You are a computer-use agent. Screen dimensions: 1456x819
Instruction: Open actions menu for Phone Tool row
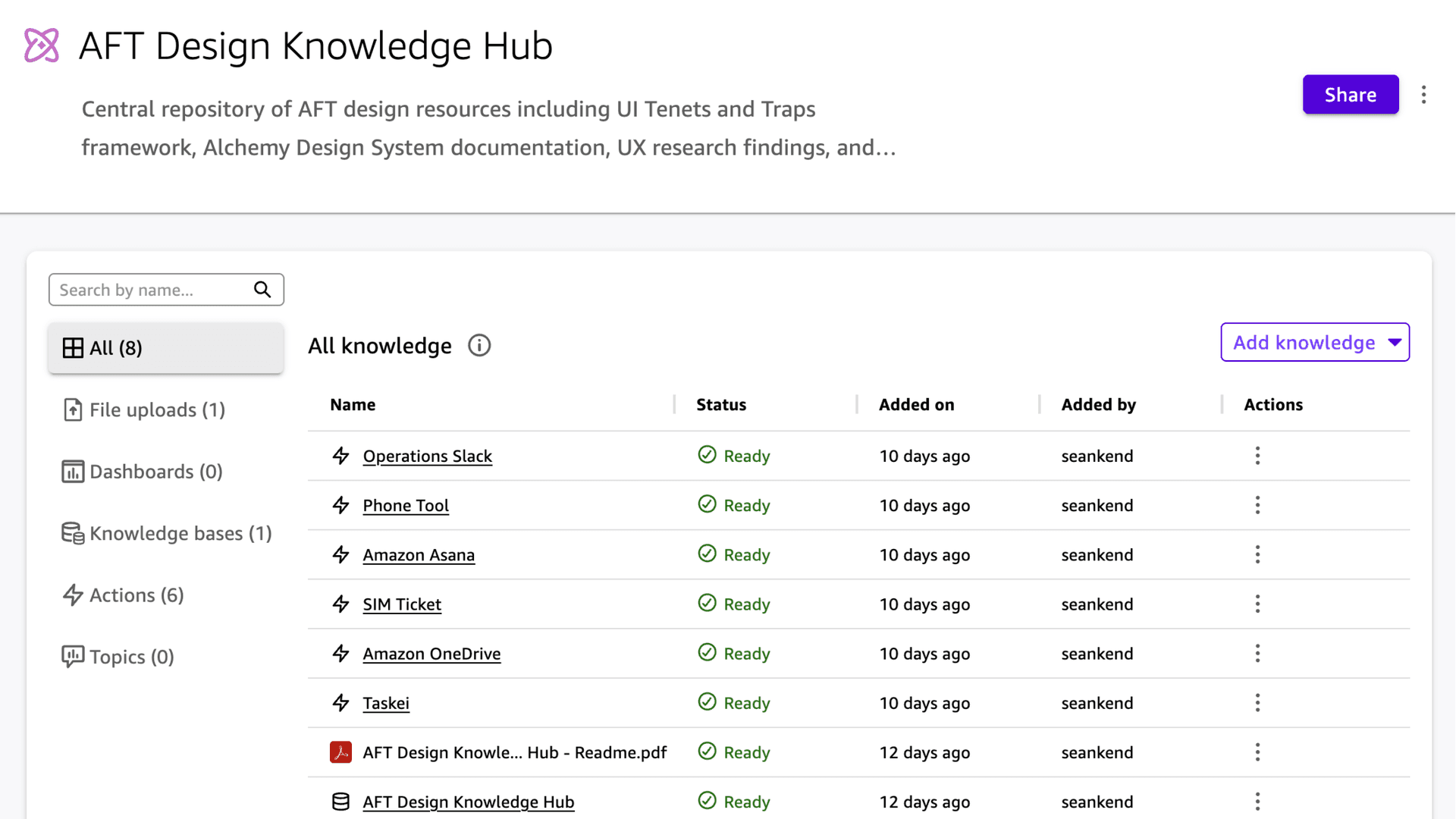point(1257,505)
